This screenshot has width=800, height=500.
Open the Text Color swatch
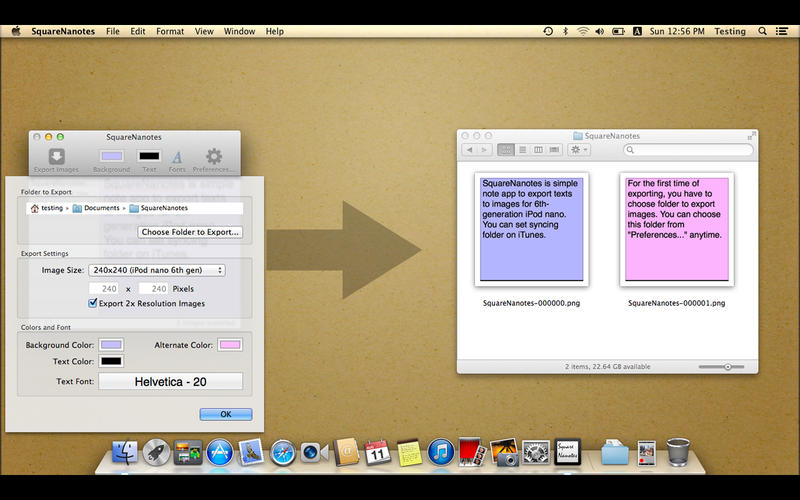[111, 361]
